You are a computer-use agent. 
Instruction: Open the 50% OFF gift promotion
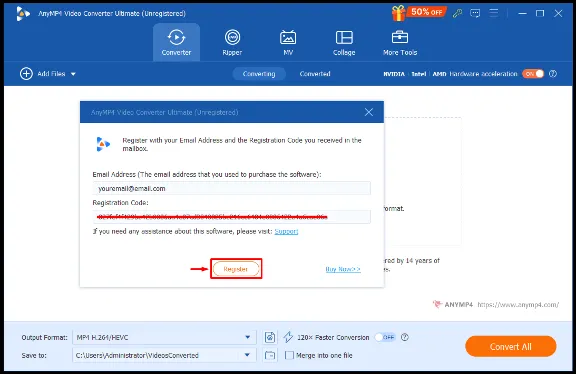pos(419,13)
